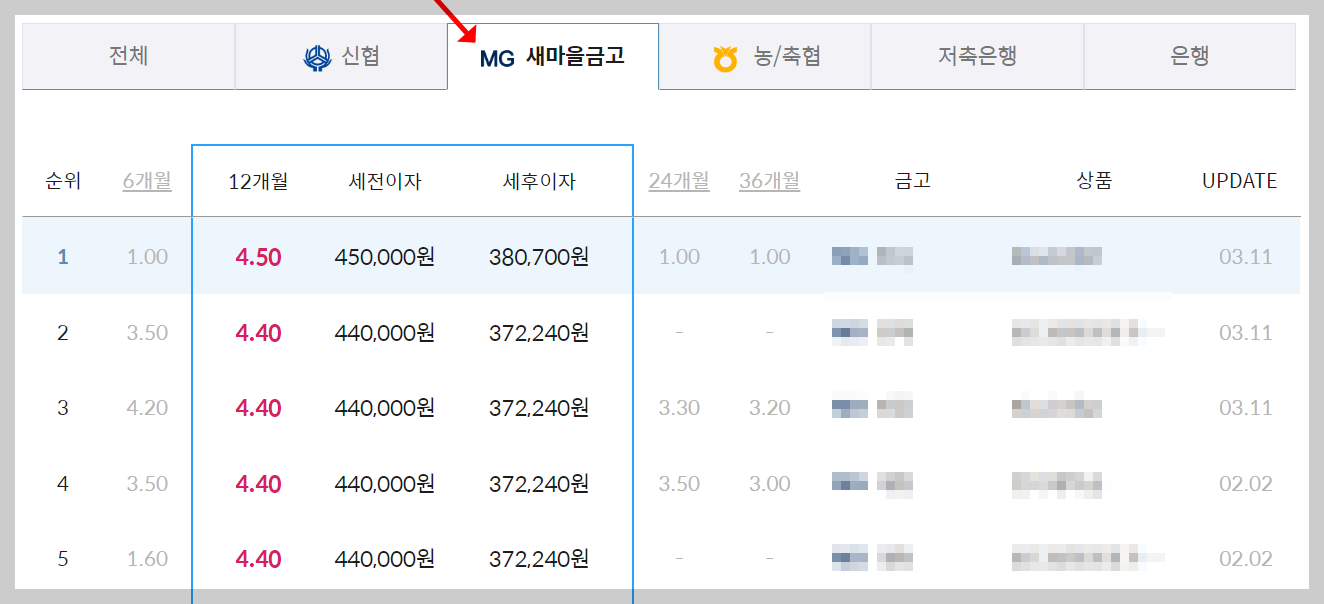Viewport: 1324px width, 604px height.
Task: Sort results by 24개월 column
Action: tap(678, 181)
